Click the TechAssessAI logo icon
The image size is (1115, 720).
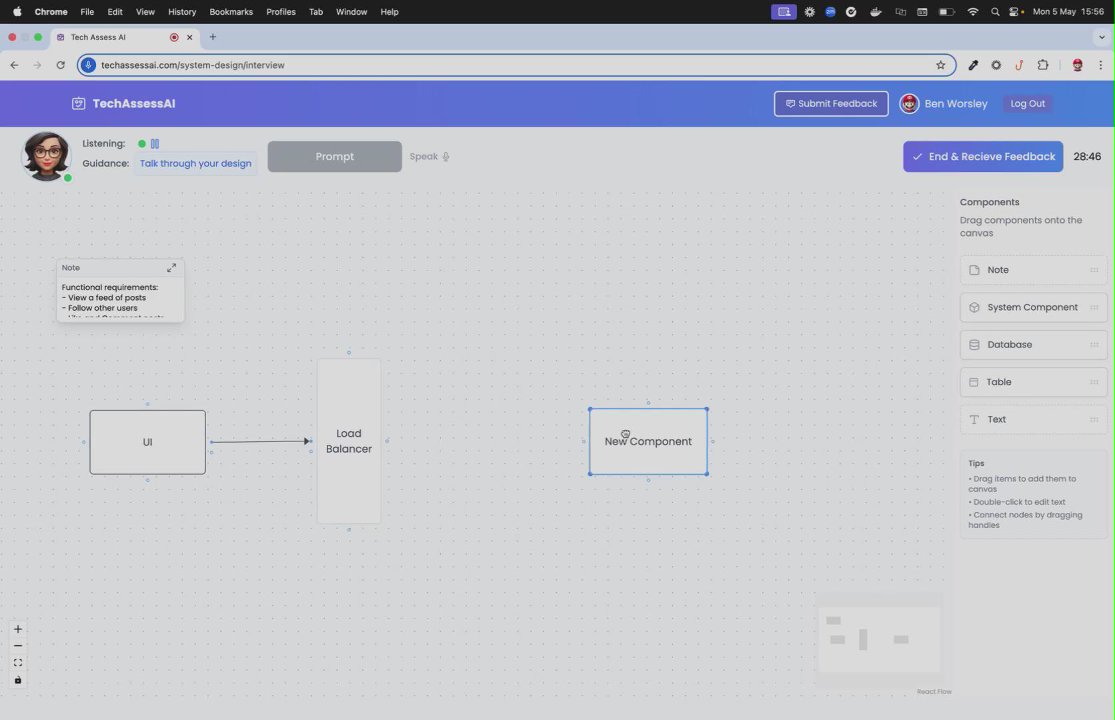[x=78, y=104]
